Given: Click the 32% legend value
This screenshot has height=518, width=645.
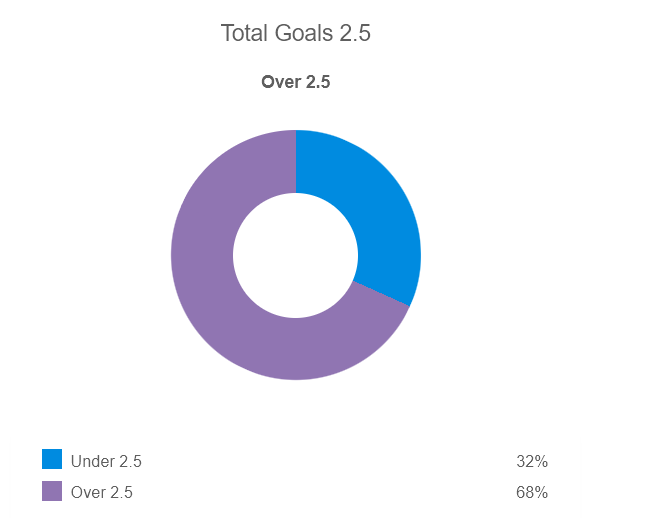Looking at the screenshot, I should [x=532, y=461].
